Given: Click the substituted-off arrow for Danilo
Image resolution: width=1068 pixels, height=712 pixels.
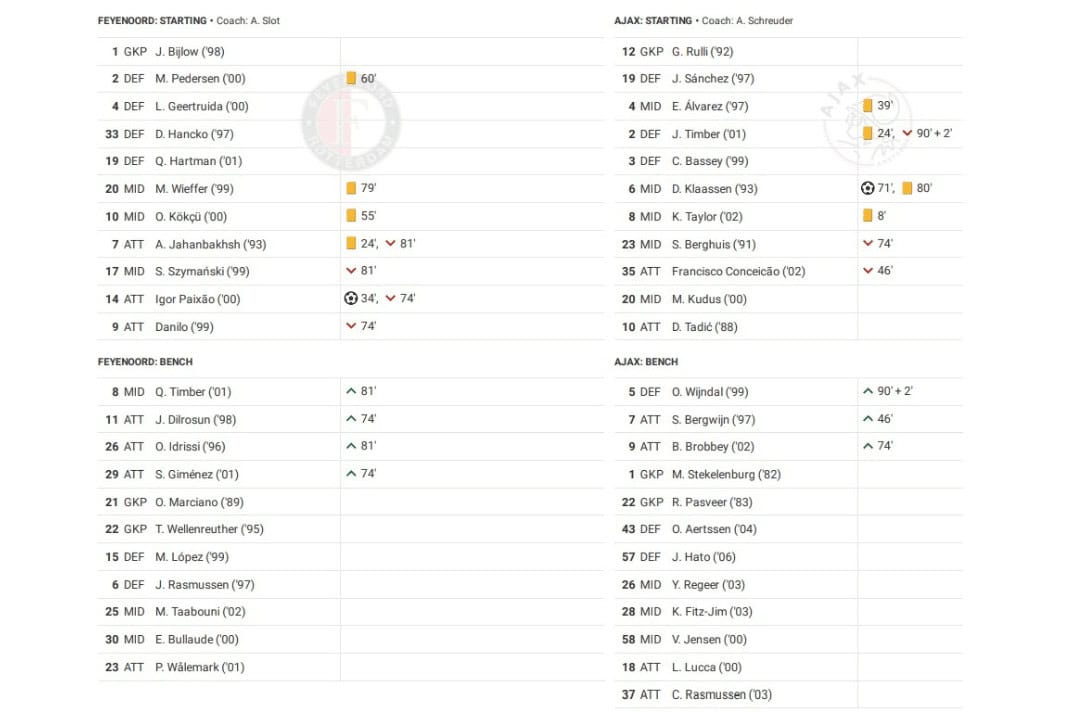Looking at the screenshot, I should click(351, 326).
